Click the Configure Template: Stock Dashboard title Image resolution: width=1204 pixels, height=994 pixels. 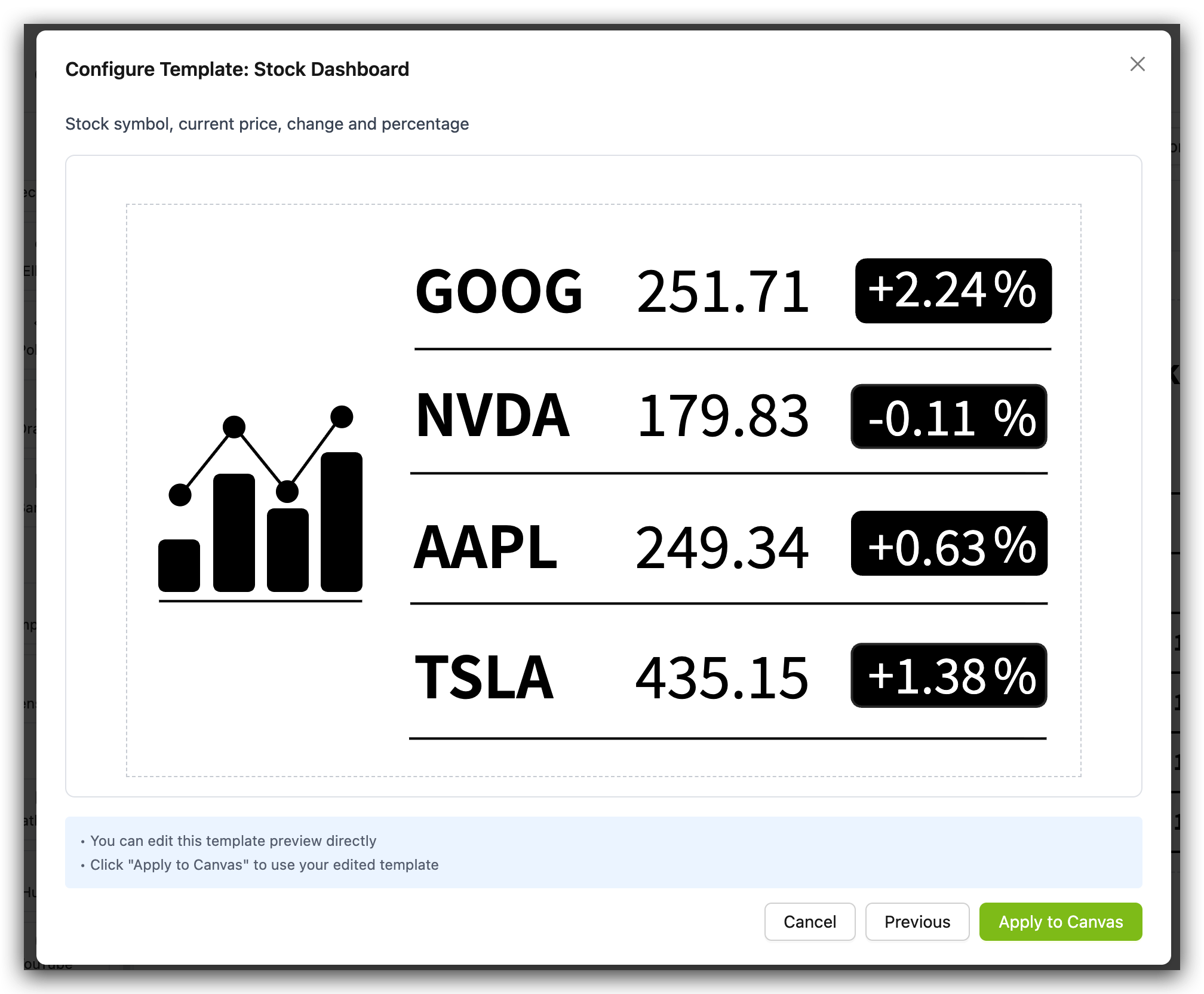[x=237, y=69]
